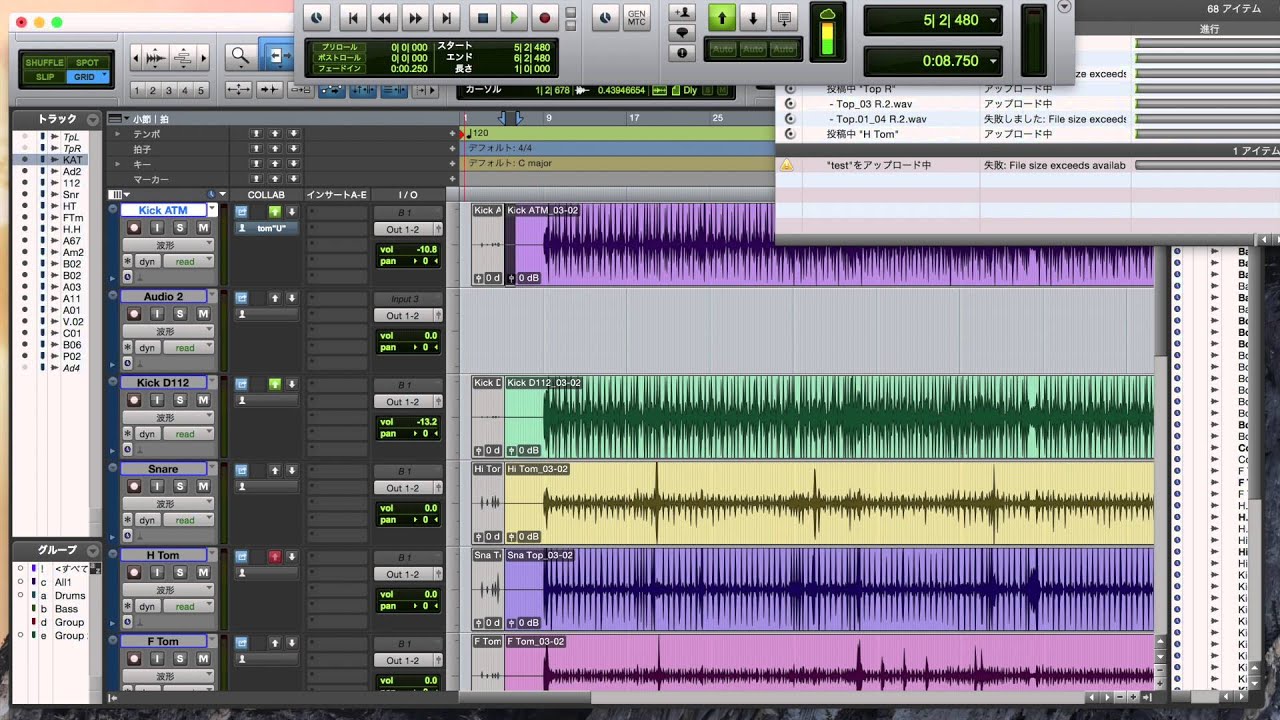
Task: Mute the H Tom track
Action: tap(203, 572)
